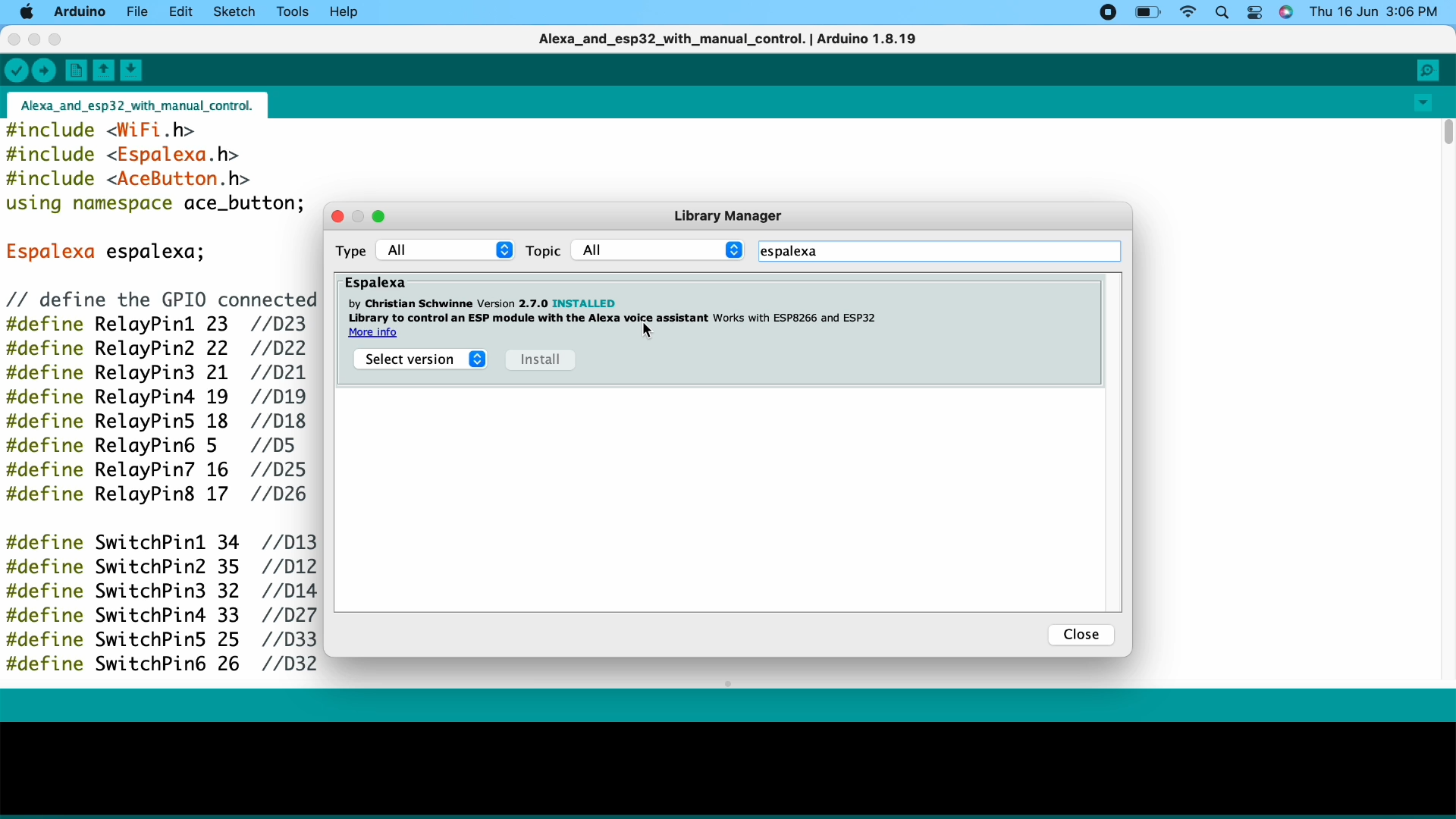This screenshot has height=819, width=1456.
Task: Click the Christian Schwinne author name
Action: click(419, 304)
